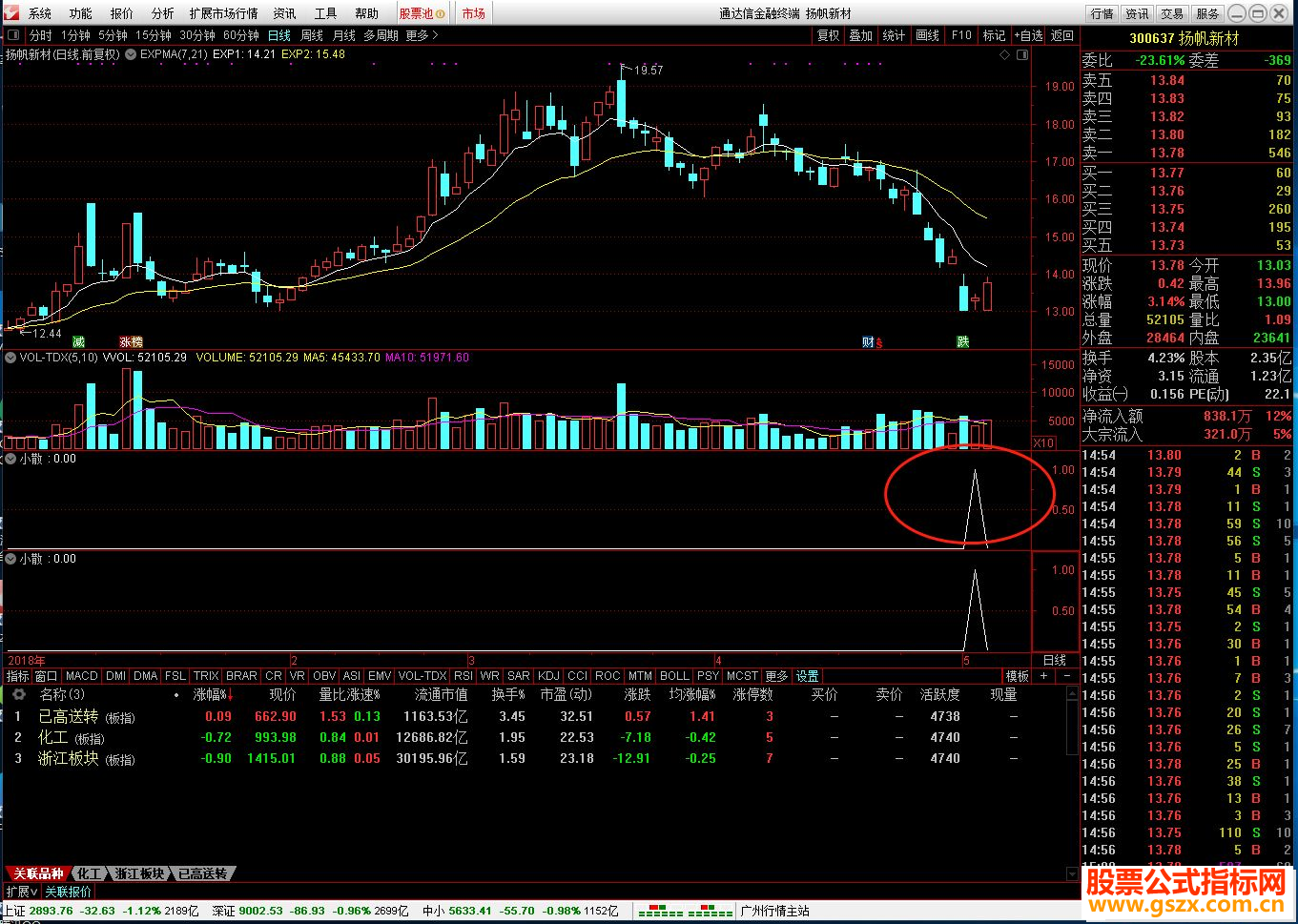Select the MACD indicator tab
This screenshot has height=924, width=1298.
click(x=82, y=676)
